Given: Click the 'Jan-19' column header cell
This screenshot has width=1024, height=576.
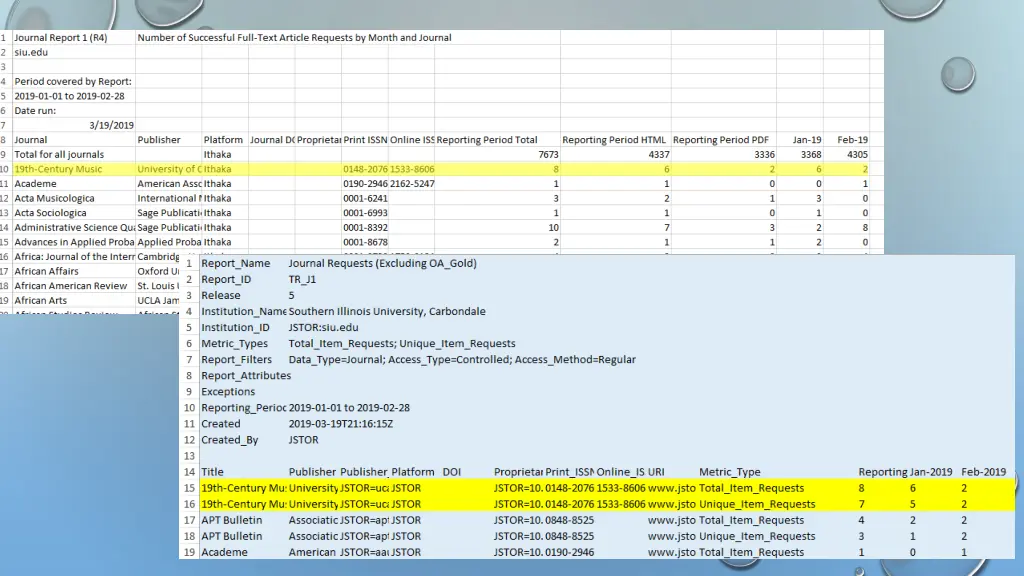Looking at the screenshot, I should [807, 140].
